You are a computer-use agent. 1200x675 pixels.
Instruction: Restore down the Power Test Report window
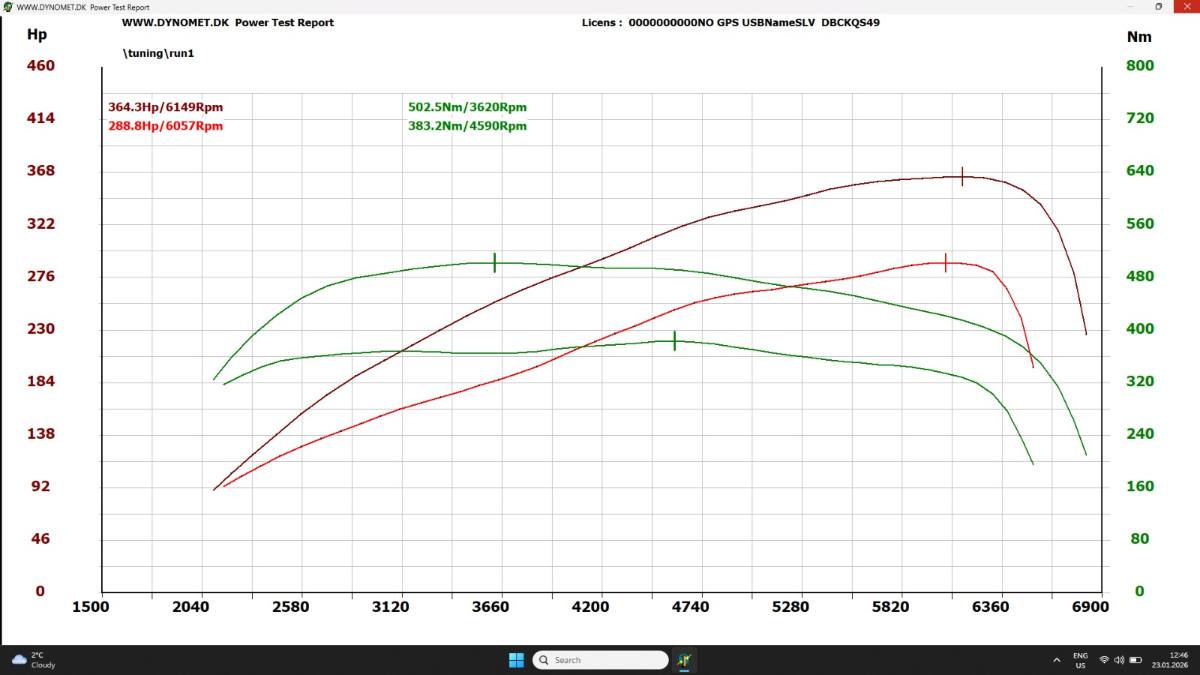[x=1159, y=7]
